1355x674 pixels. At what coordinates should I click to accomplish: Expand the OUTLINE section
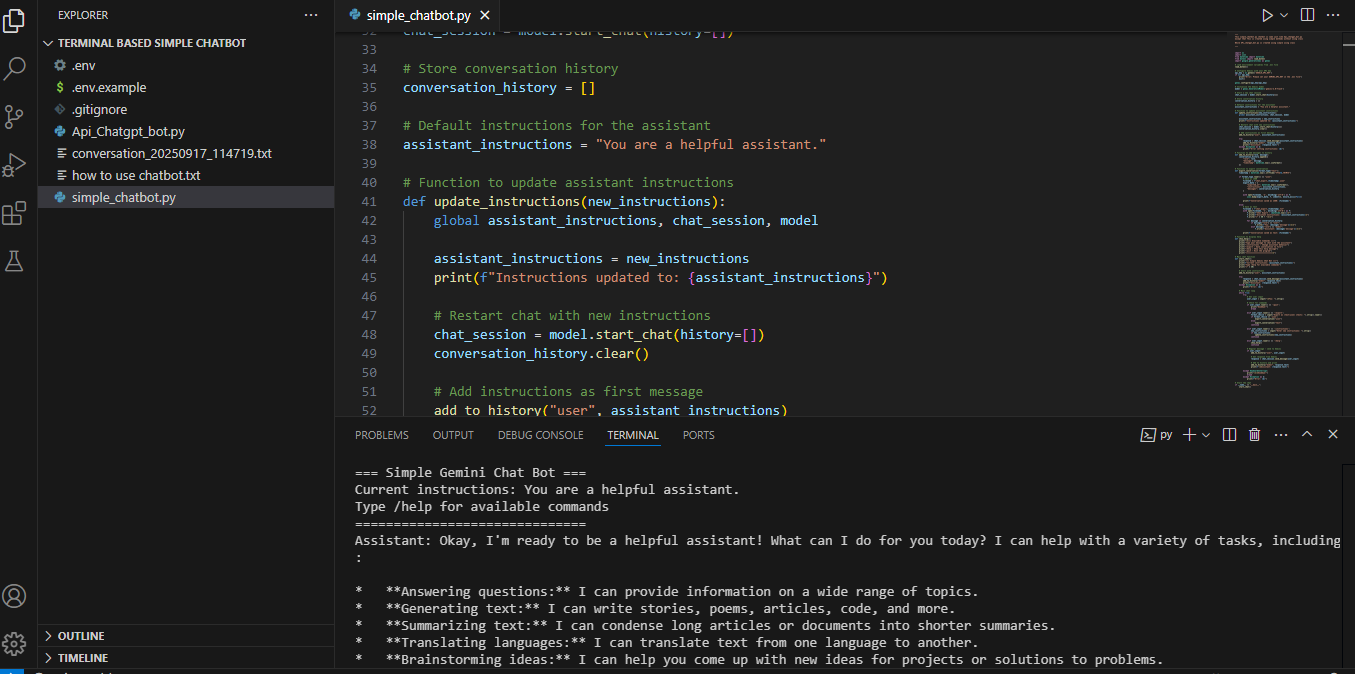pyautogui.click(x=186, y=636)
